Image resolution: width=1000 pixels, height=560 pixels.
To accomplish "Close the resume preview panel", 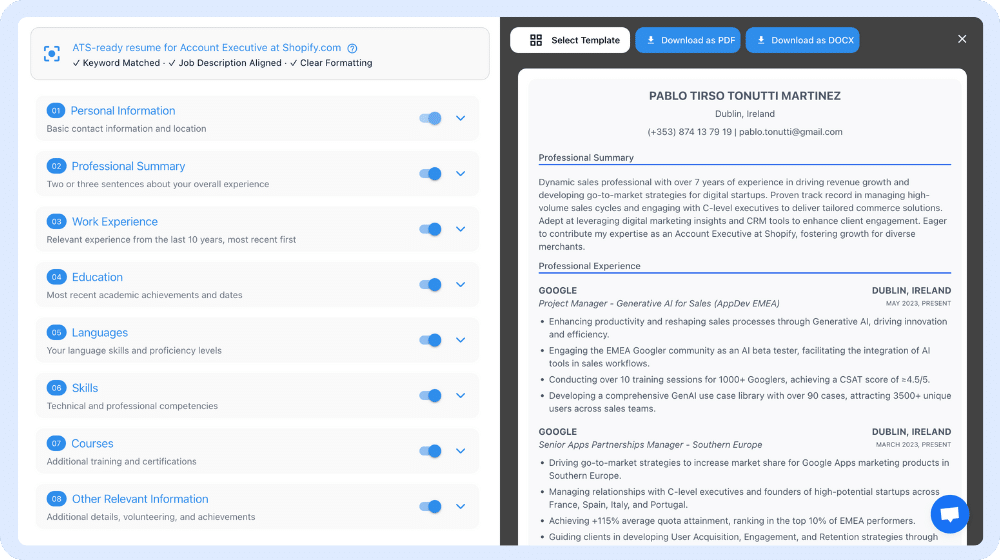I will [x=962, y=39].
